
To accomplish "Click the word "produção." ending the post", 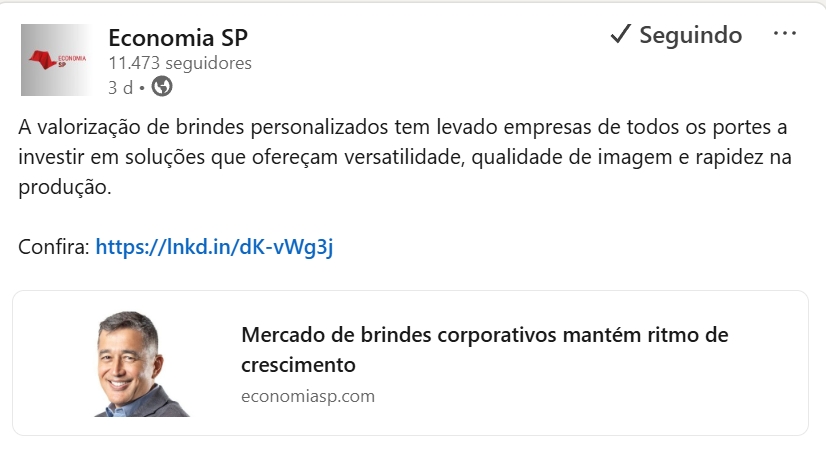I will (62, 187).
